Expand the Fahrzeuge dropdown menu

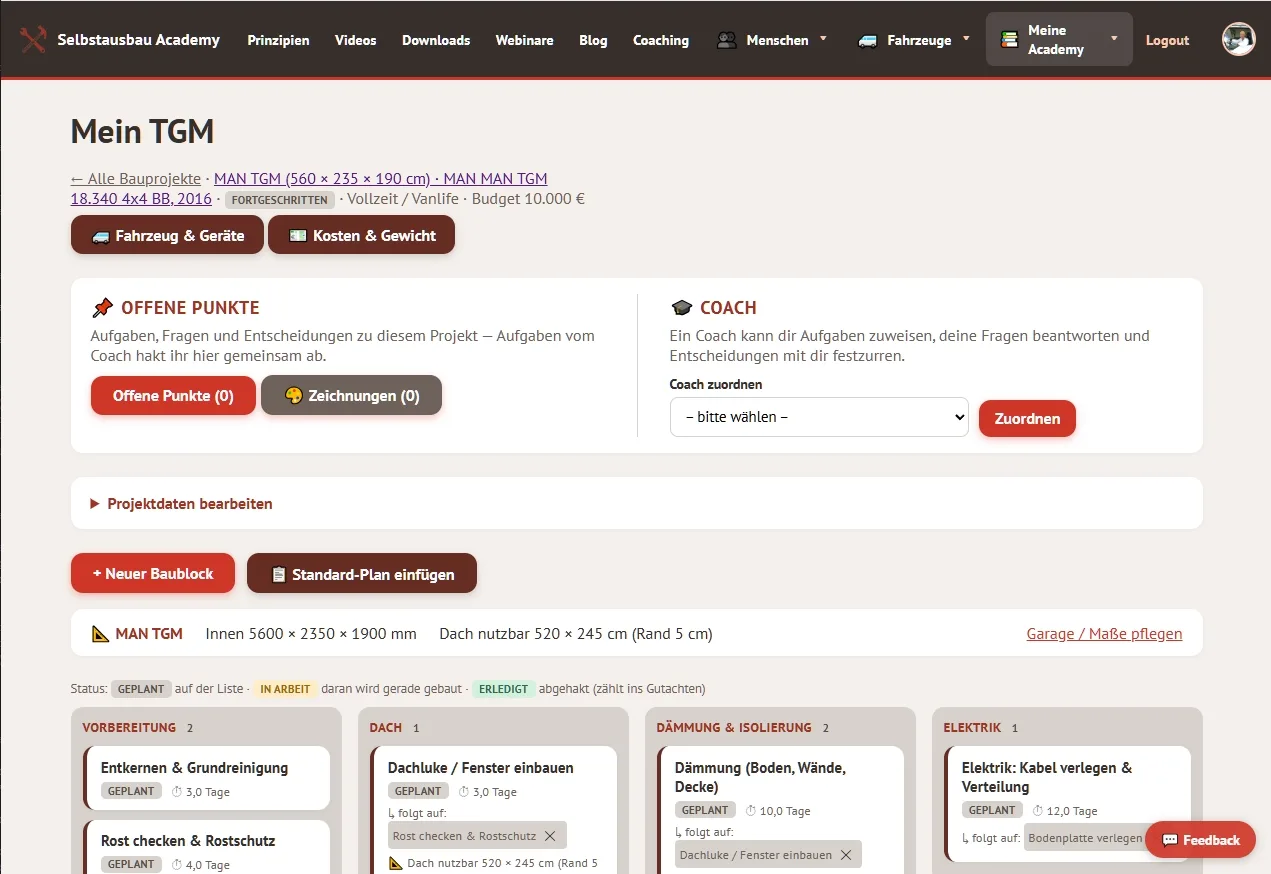coord(915,40)
